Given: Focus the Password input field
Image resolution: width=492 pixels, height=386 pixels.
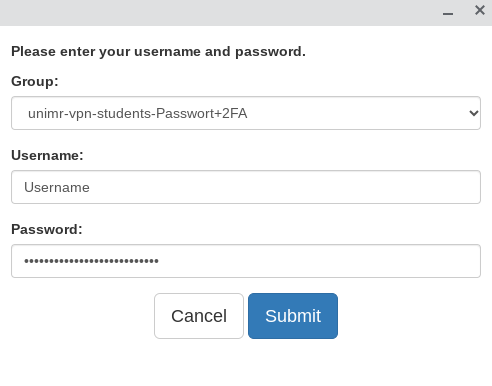Looking at the screenshot, I should [246, 261].
